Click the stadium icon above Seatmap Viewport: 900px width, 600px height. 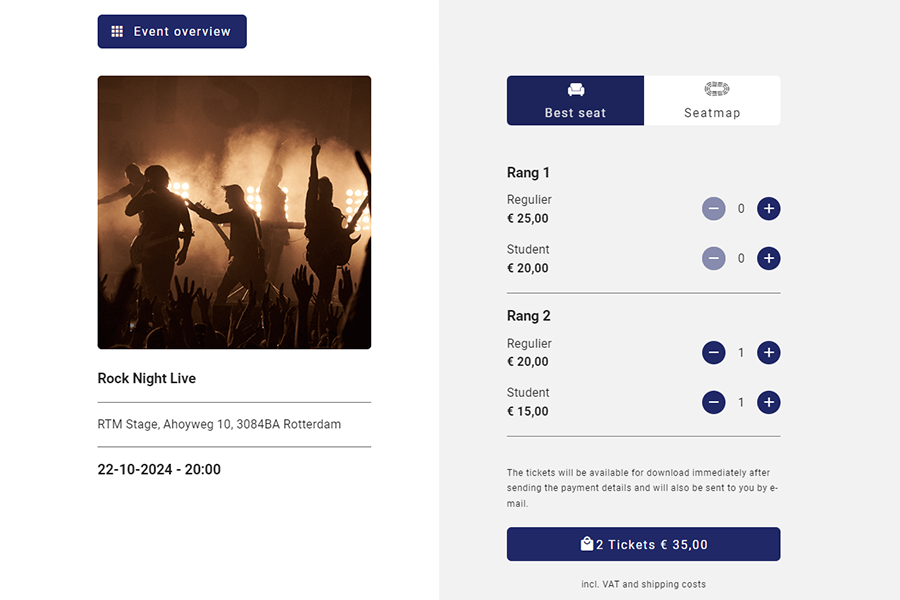click(x=716, y=90)
